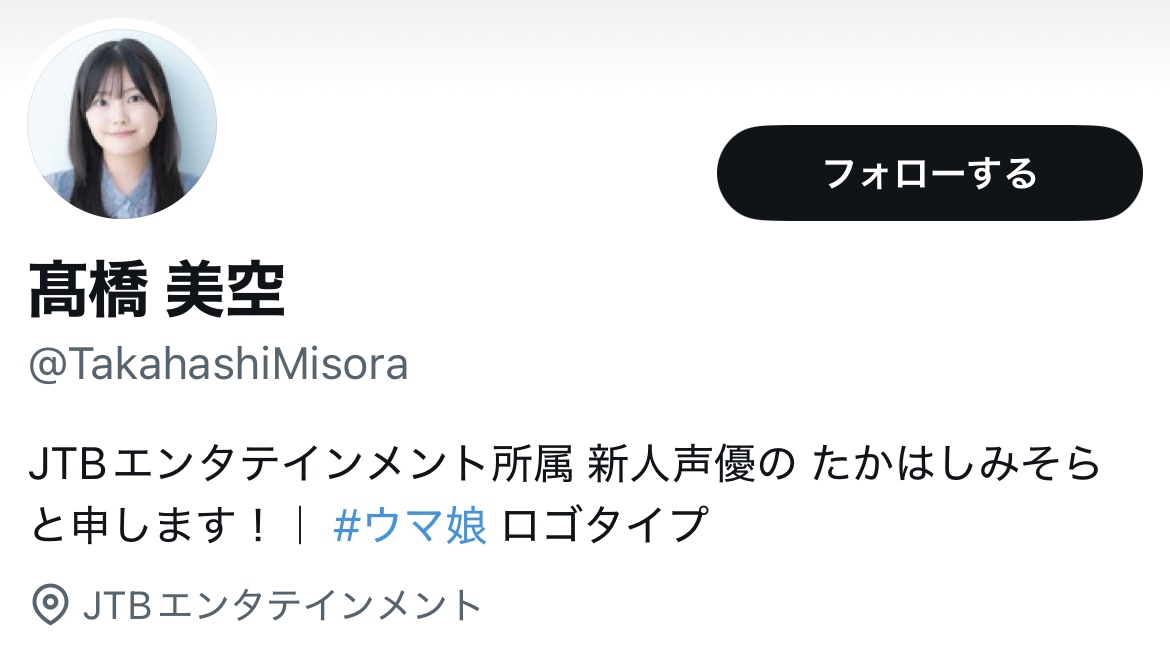Open the #ウマ娘 hashtag link
This screenshot has height=654, width=1170.
(410, 525)
